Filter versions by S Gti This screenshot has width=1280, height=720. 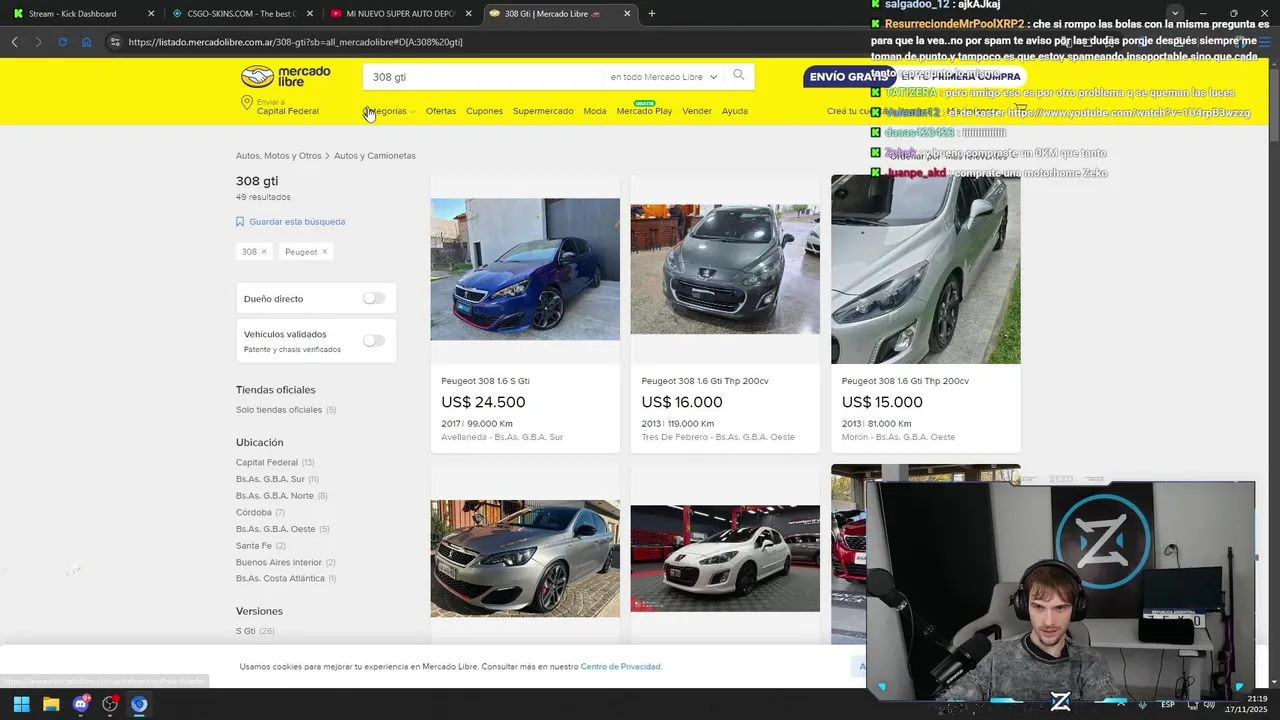click(x=245, y=631)
